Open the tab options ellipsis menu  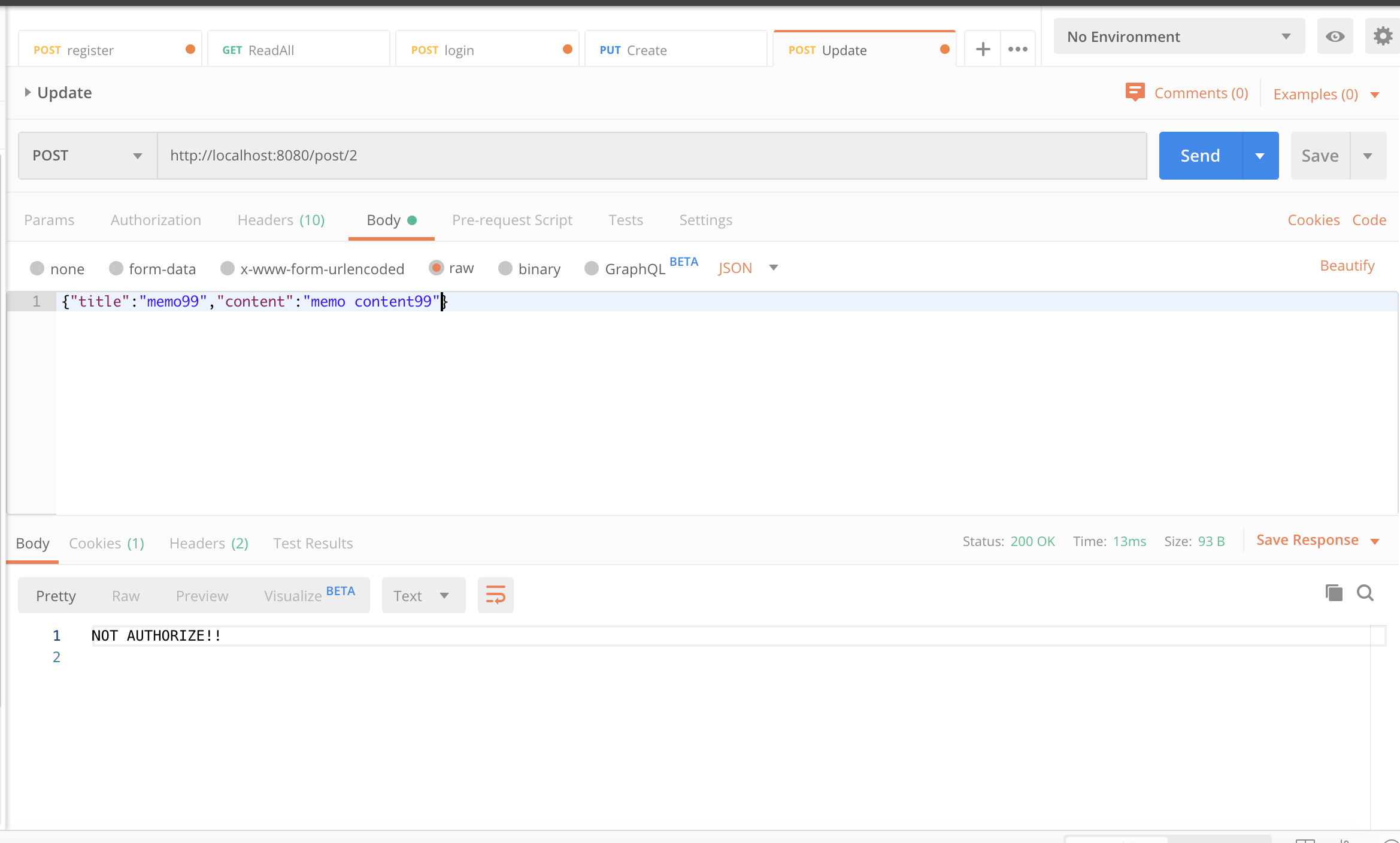[x=1017, y=49]
